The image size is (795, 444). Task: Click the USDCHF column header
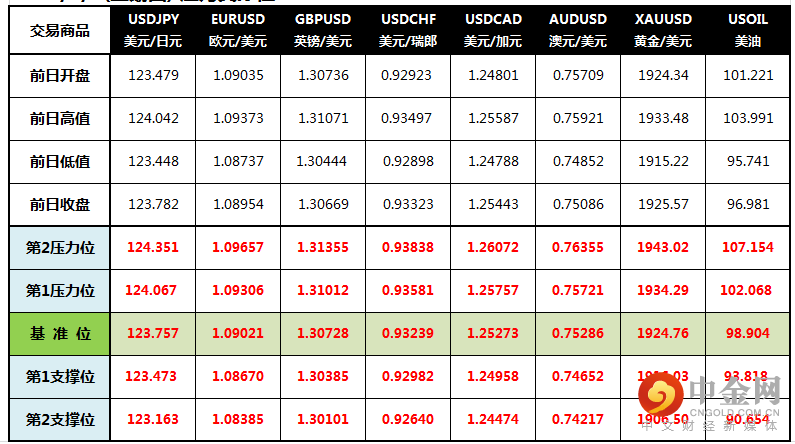coord(408,30)
